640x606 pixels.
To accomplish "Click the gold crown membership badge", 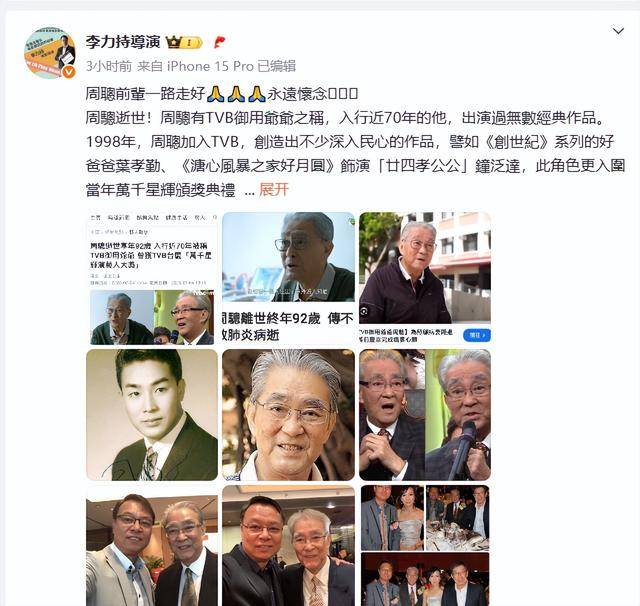I will pyautogui.click(x=184, y=42).
